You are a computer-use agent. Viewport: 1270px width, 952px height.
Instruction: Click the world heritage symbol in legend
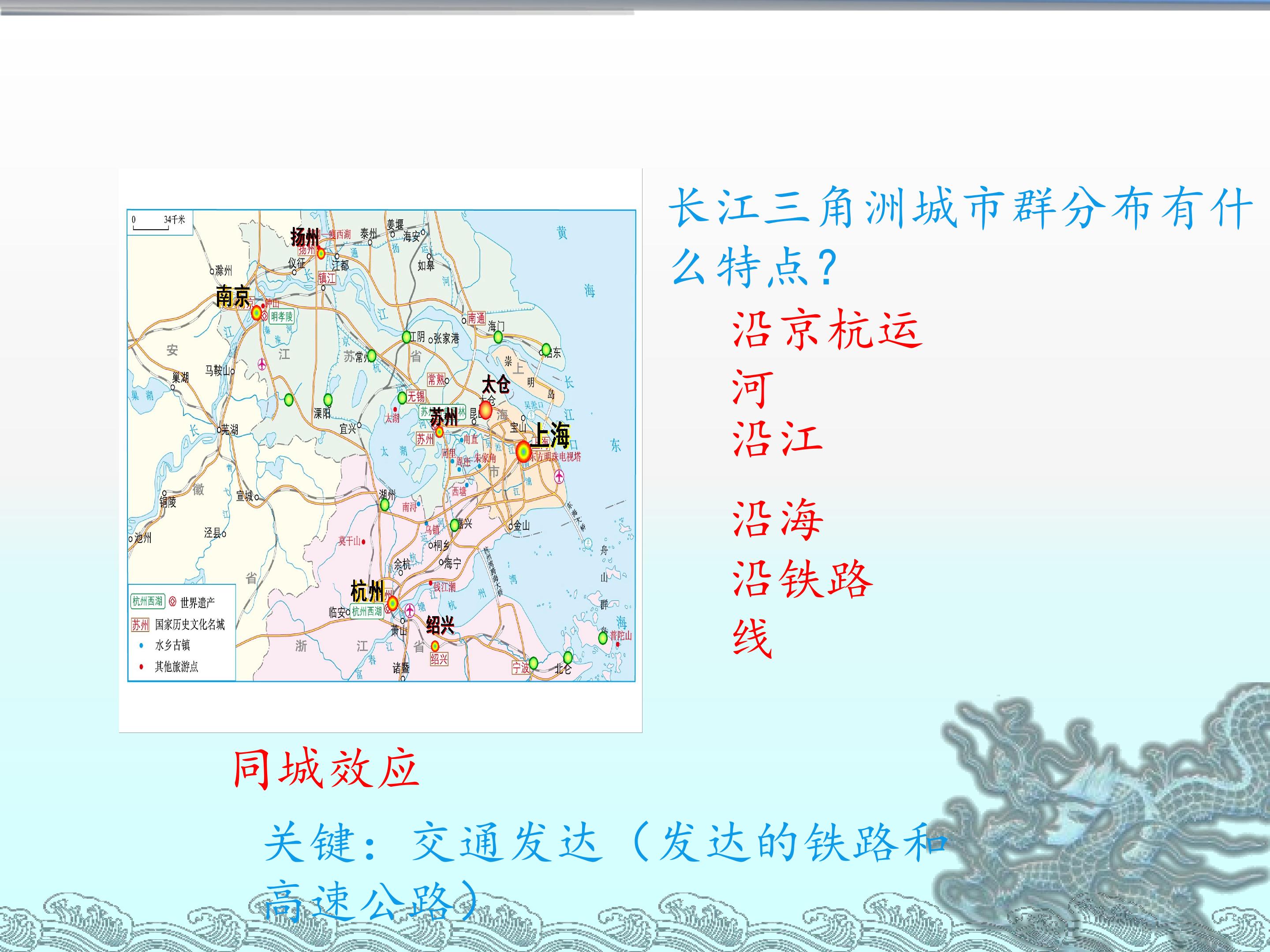172,602
